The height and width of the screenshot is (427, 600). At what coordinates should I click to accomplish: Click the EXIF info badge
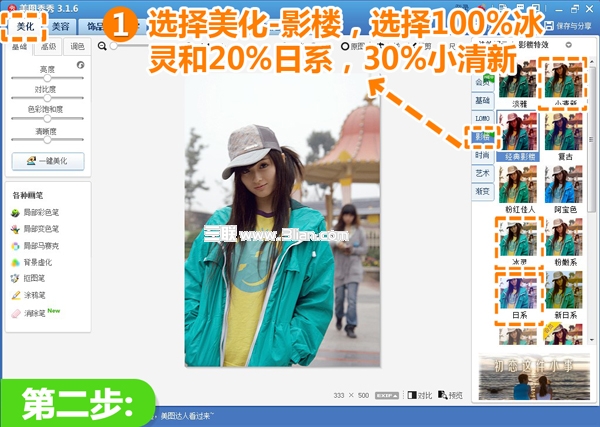(x=387, y=396)
